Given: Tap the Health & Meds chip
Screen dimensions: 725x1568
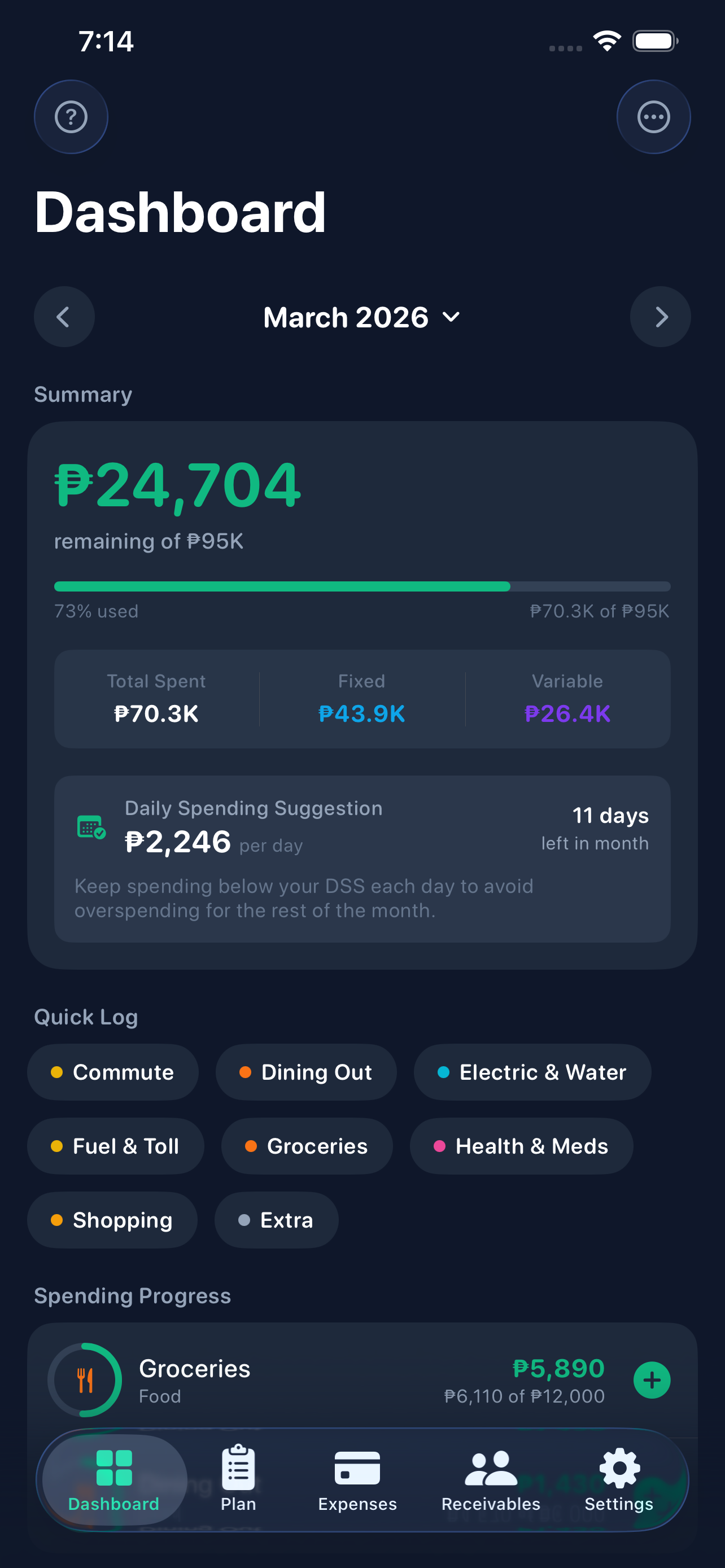Looking at the screenshot, I should point(521,1146).
